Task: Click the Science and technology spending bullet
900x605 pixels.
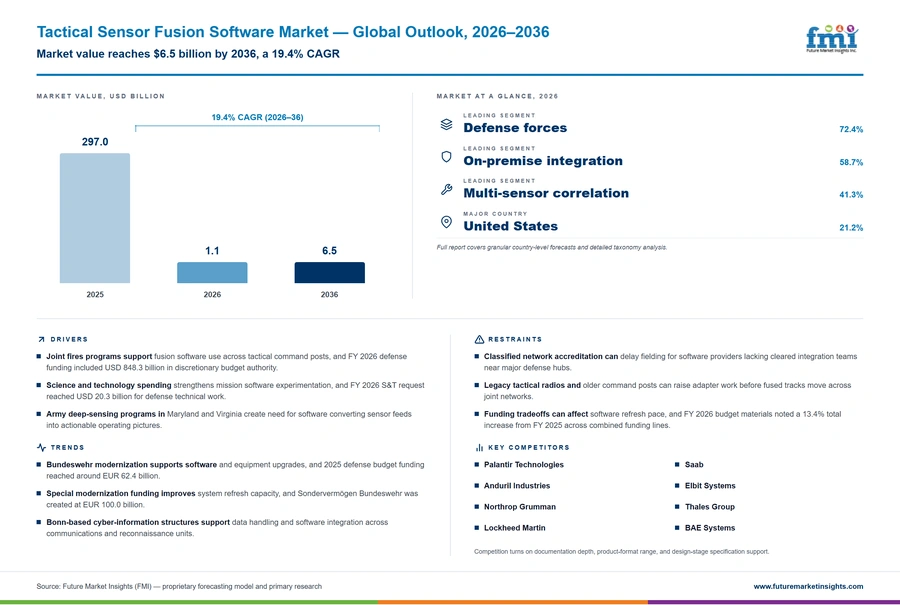Action: (230, 391)
